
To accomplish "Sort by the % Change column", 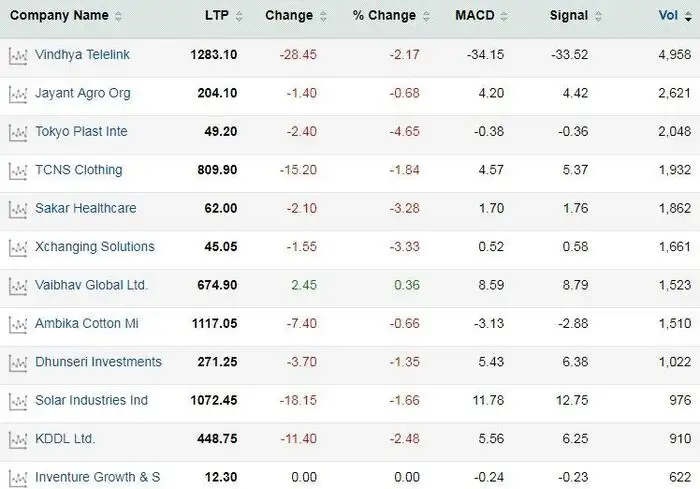I will (x=384, y=16).
